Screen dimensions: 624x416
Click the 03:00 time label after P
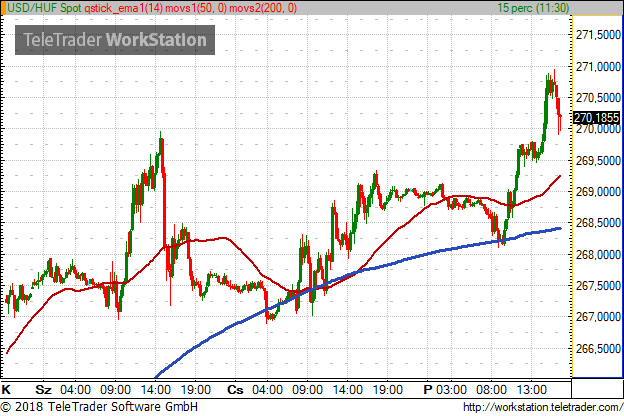pyautogui.click(x=451, y=389)
